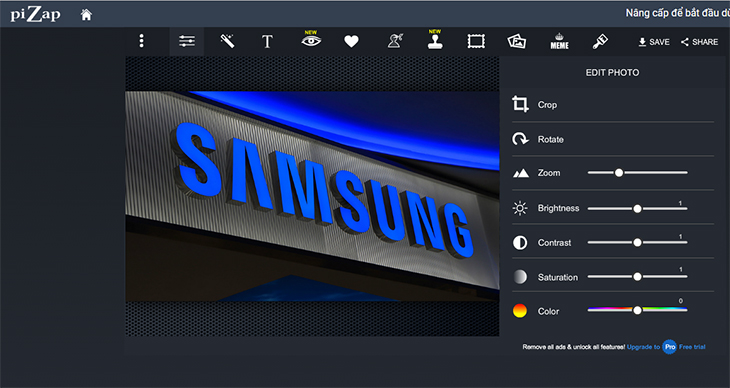
Task: Open the magic wand effects tool
Action: click(x=227, y=41)
